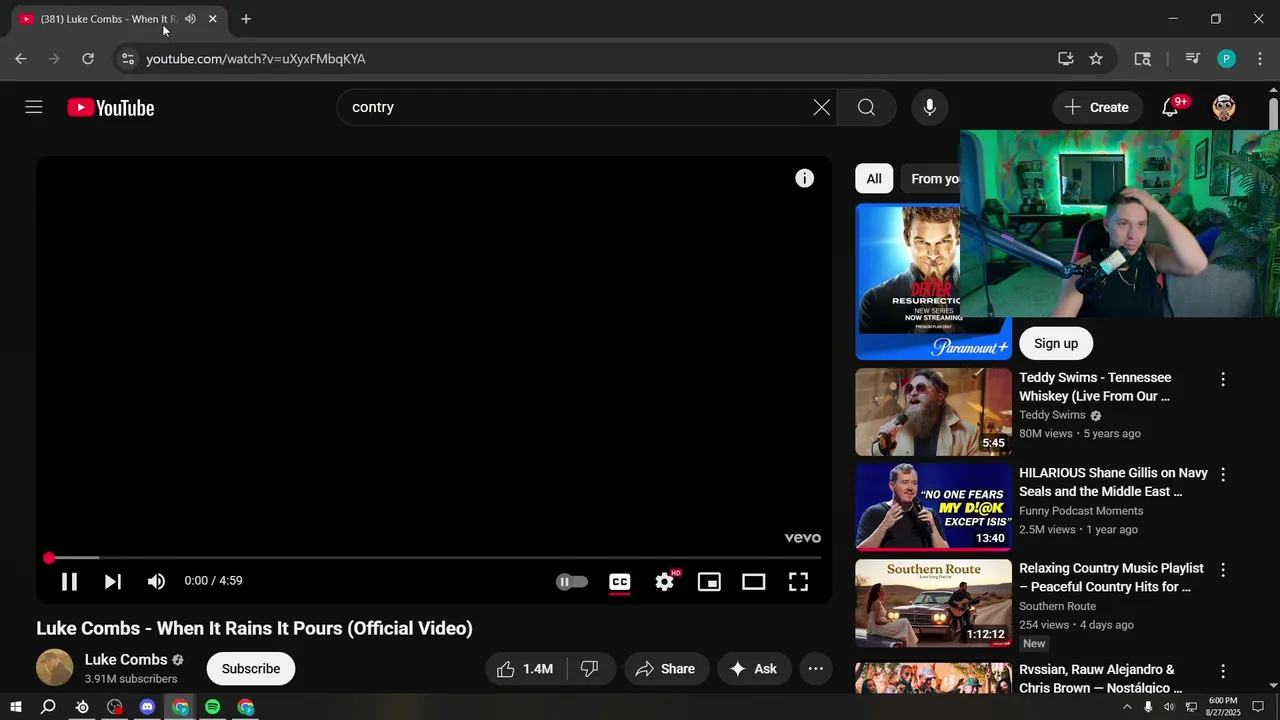The image size is (1280, 720).
Task: Toggle closed captions CC button
Action: click(620, 581)
